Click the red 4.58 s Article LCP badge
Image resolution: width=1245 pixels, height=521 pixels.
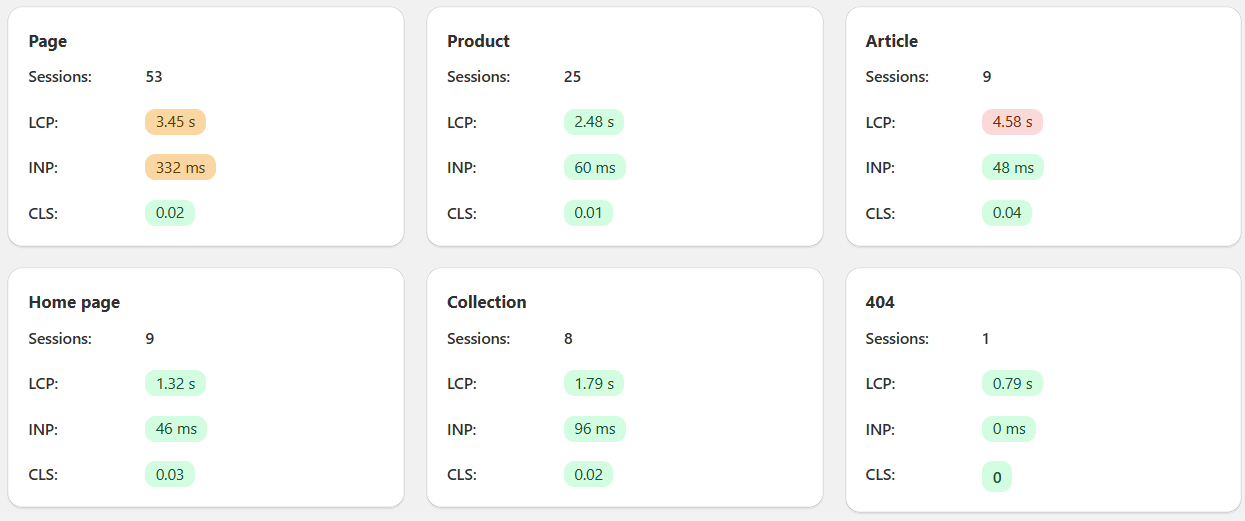pyautogui.click(x=1012, y=122)
